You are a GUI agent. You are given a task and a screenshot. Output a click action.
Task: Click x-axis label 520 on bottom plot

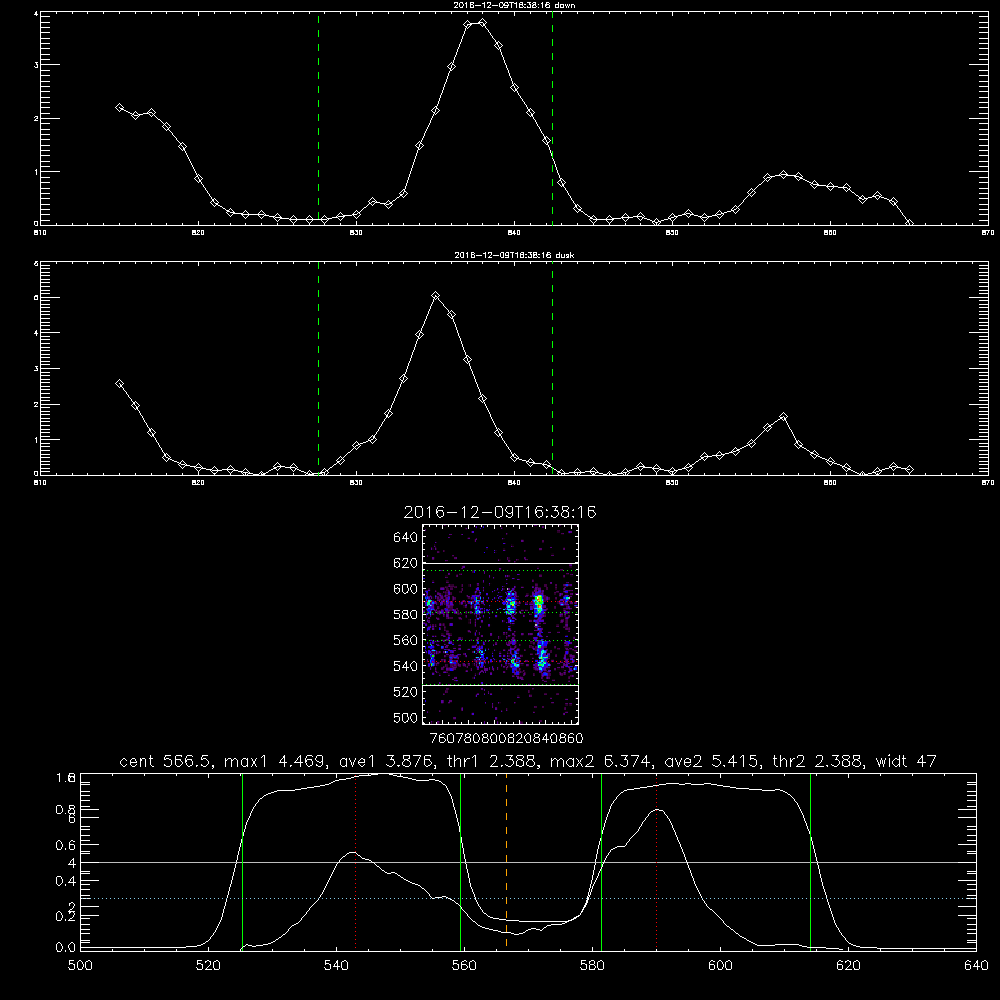tap(208, 965)
